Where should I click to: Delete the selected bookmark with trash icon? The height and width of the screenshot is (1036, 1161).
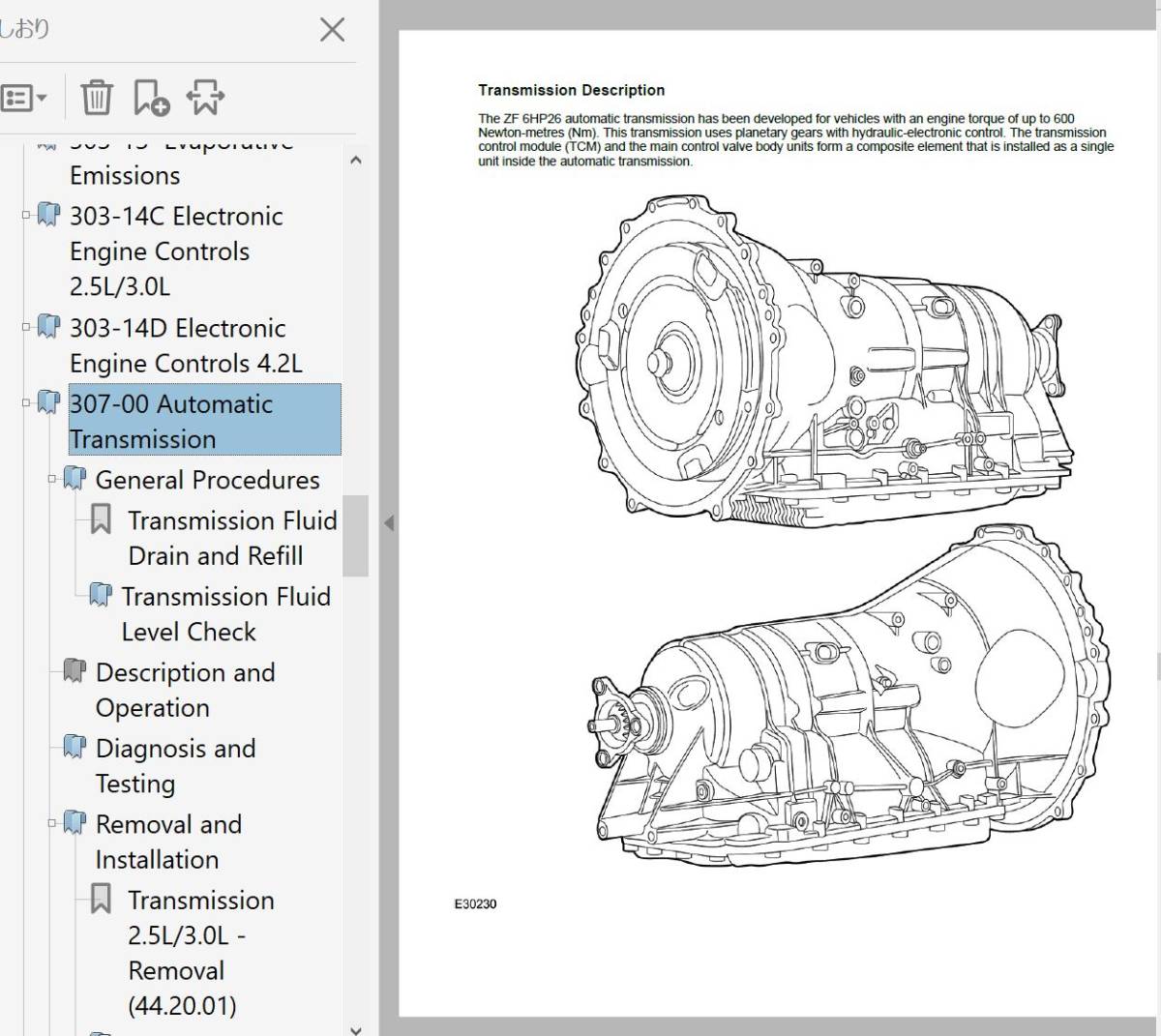(x=97, y=98)
